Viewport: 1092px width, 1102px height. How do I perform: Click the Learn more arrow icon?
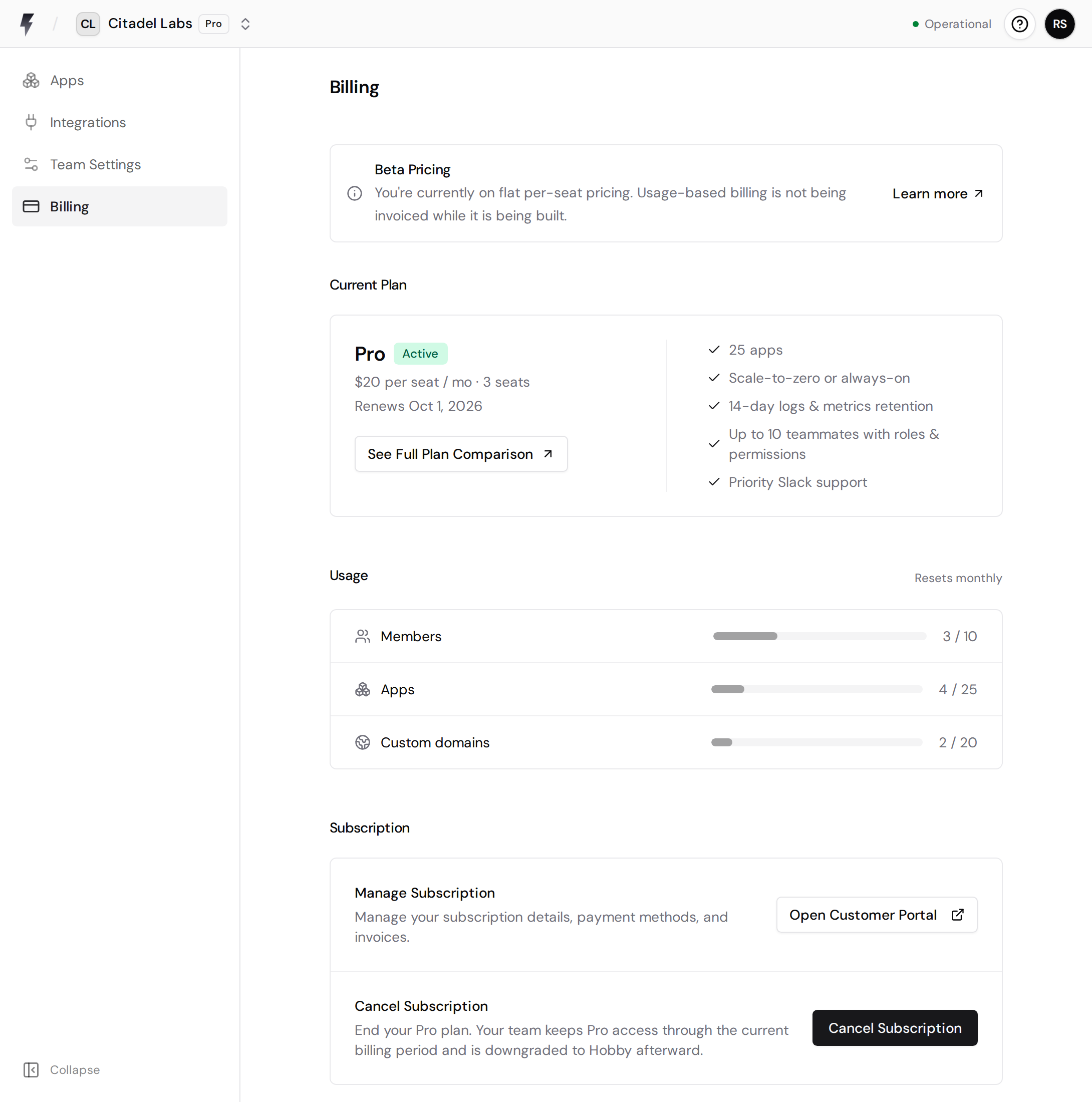pos(978,193)
